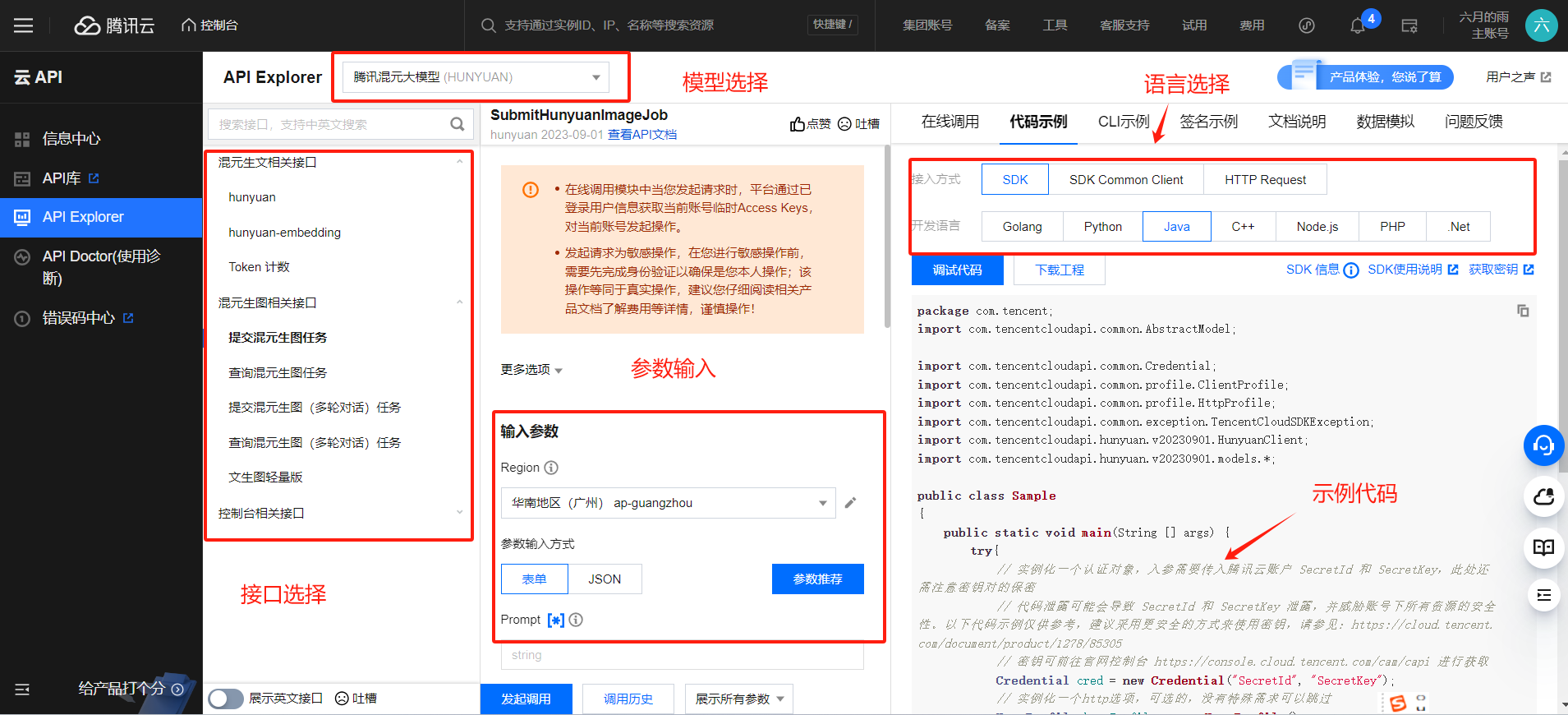Open 控制台 in the top bar

tap(210, 25)
